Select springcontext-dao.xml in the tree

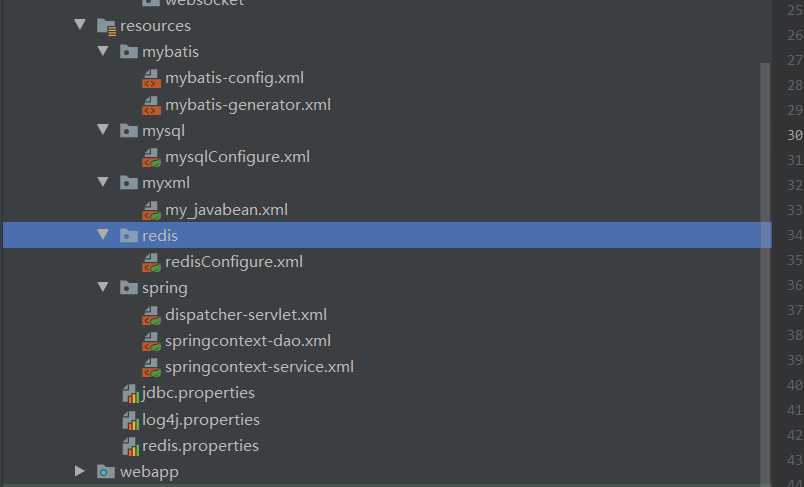point(247,341)
